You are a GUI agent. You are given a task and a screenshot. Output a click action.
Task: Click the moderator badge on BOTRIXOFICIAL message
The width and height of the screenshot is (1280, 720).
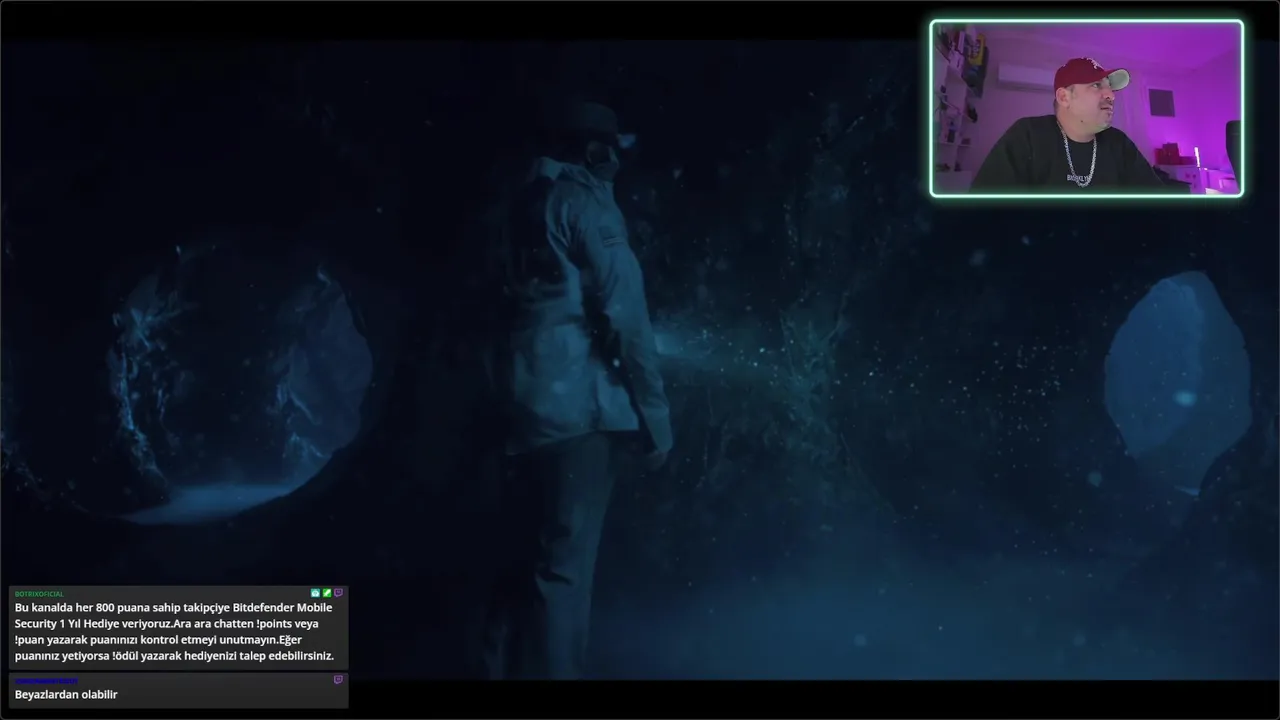315,593
